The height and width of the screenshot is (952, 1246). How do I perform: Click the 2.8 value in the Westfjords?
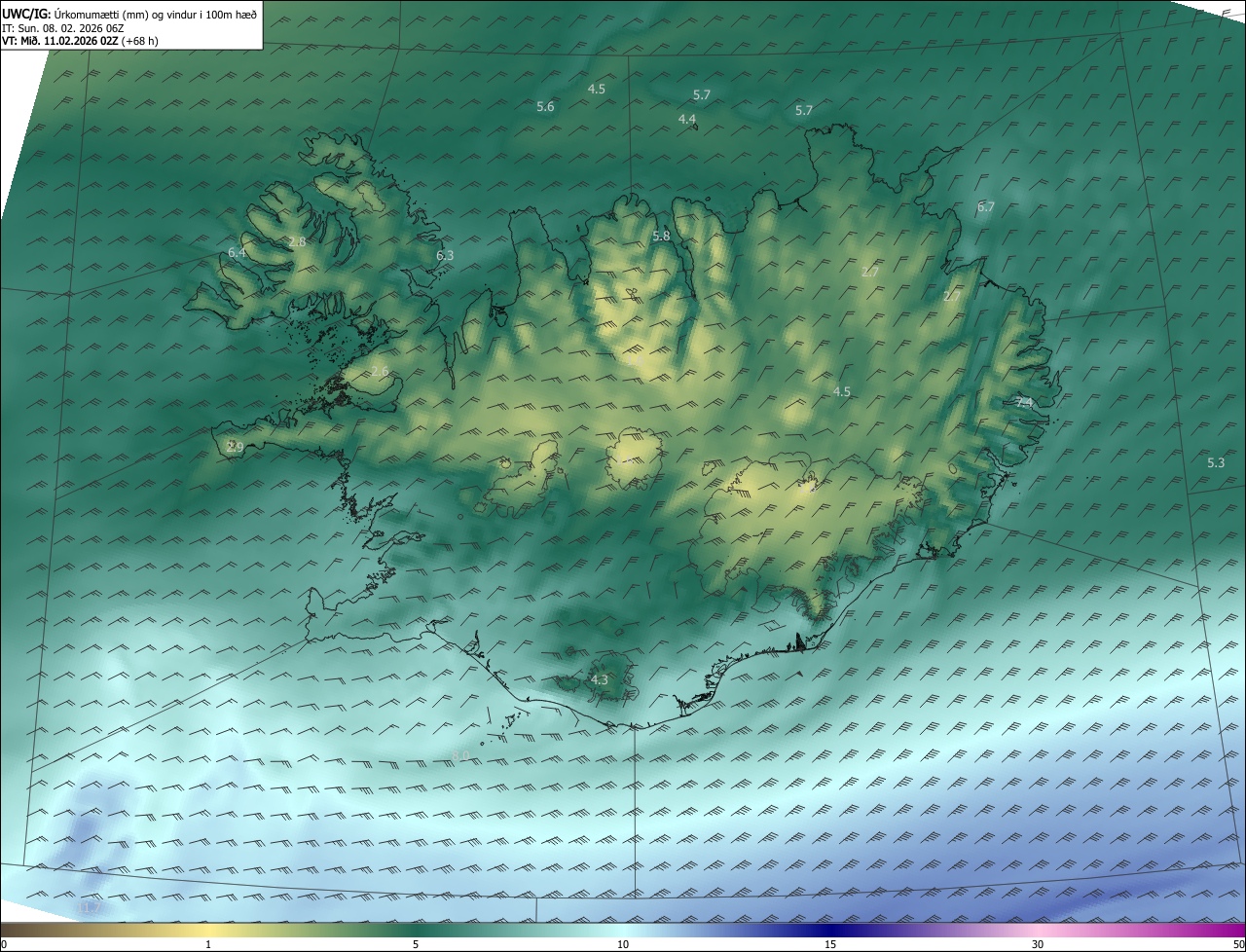click(297, 241)
